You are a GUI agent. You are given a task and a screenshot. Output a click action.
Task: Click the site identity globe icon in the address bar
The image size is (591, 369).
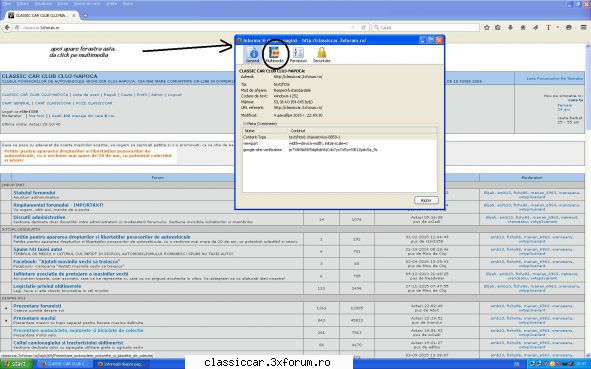pos(17,28)
